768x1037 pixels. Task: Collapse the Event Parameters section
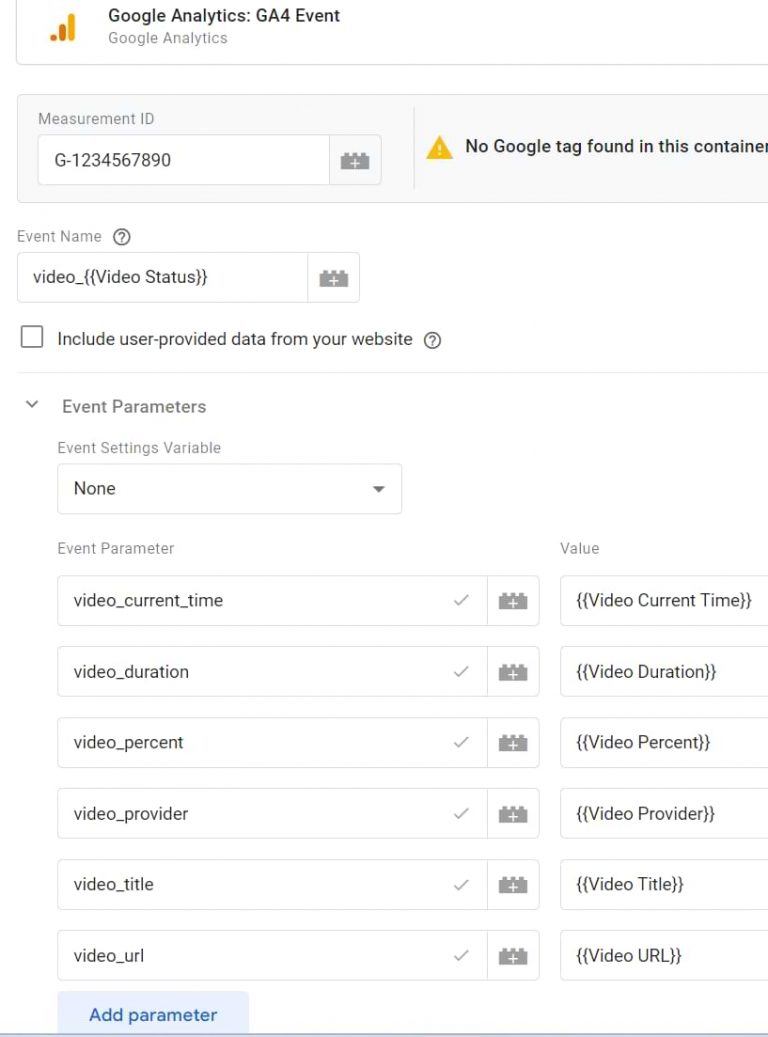31,406
